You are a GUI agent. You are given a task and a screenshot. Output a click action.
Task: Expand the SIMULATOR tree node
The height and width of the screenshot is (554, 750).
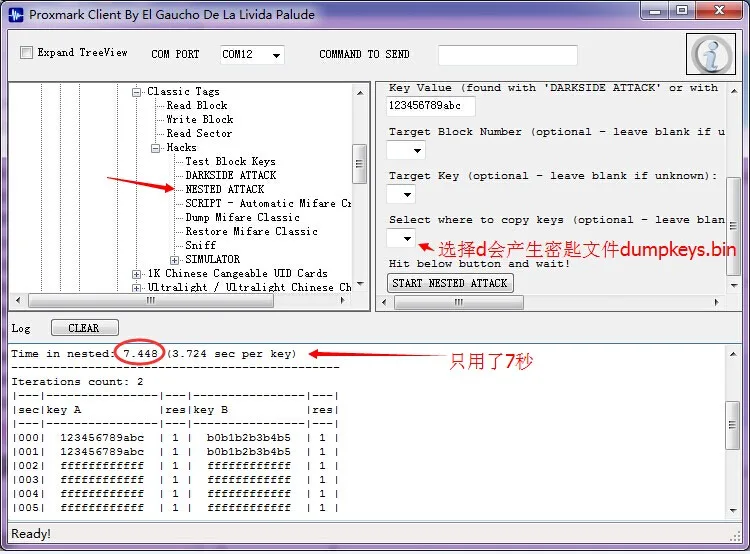175,260
